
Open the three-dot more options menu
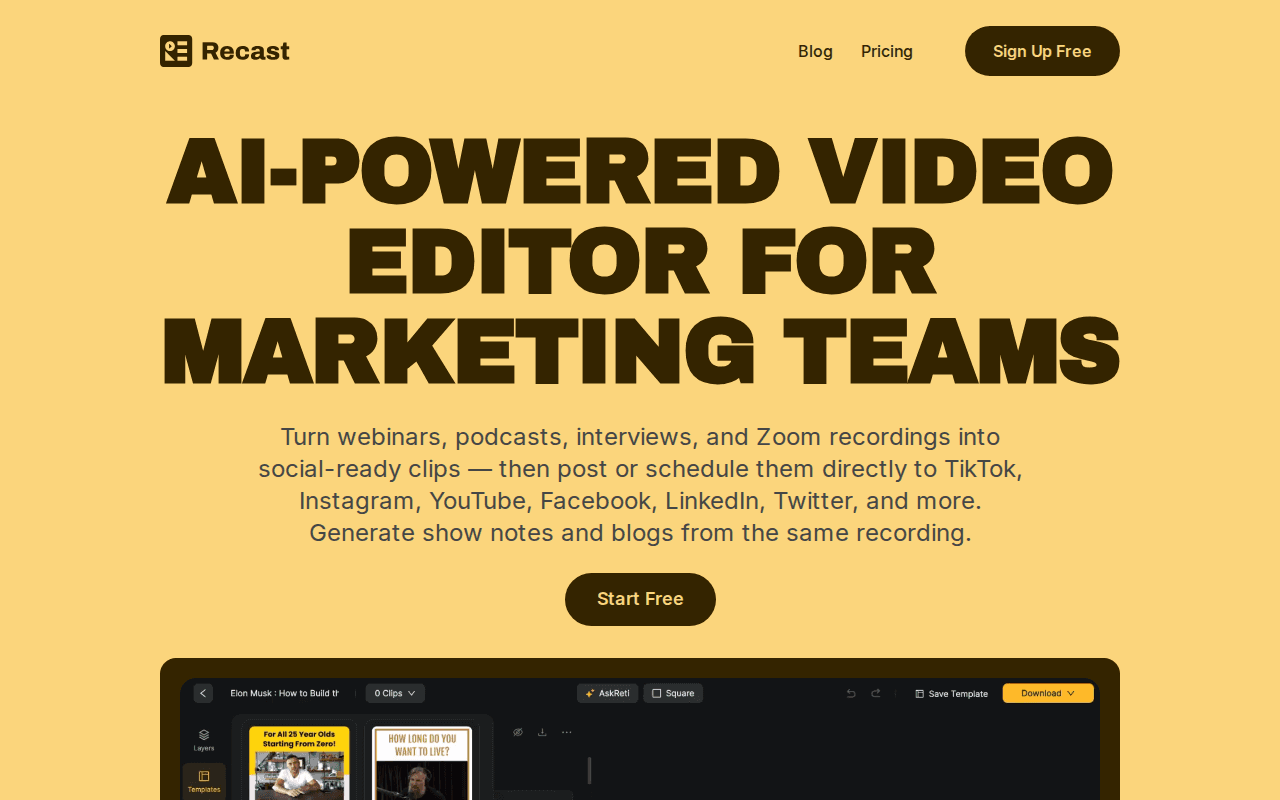[567, 732]
